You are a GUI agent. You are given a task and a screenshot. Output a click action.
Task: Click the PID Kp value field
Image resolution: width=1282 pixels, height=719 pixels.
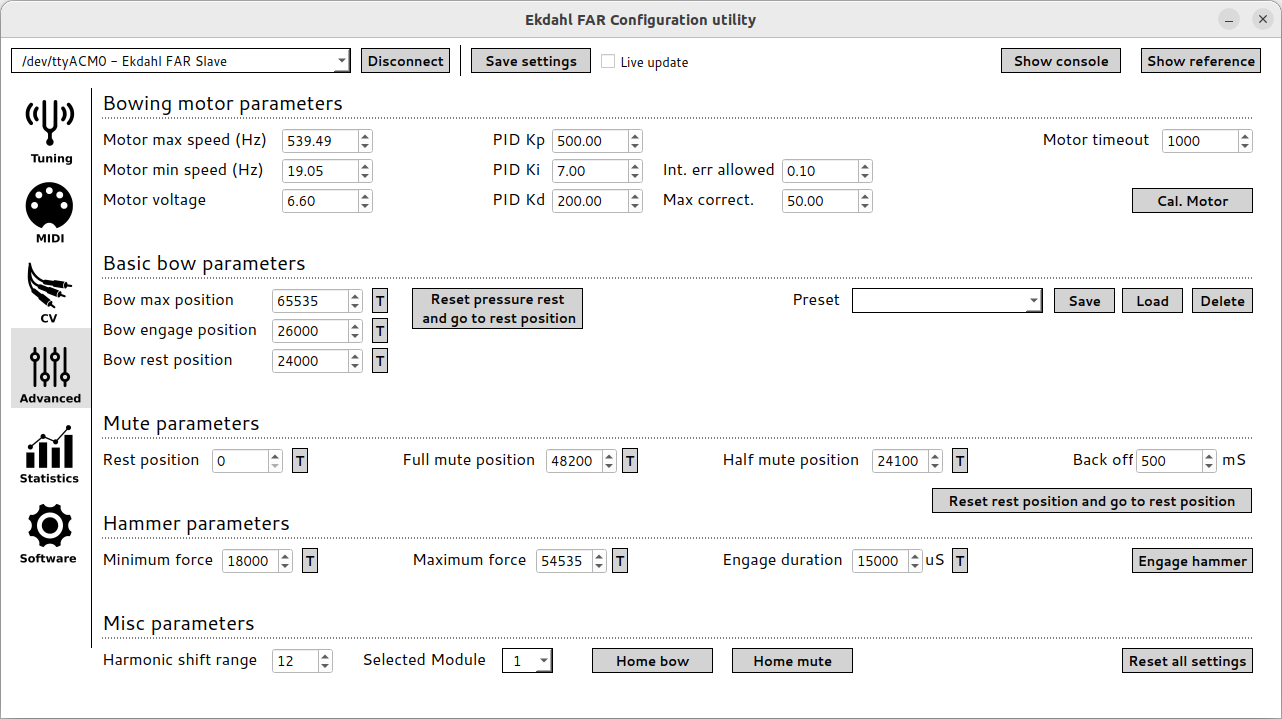coord(590,141)
